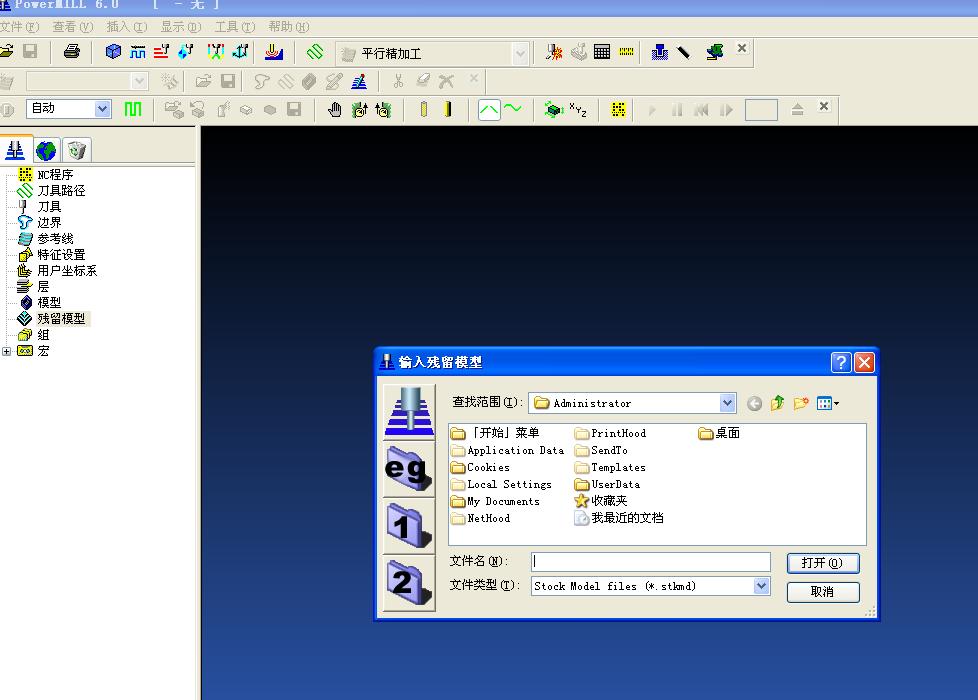
Task: Click the collision check icon with the orange spark
Action: pos(554,52)
